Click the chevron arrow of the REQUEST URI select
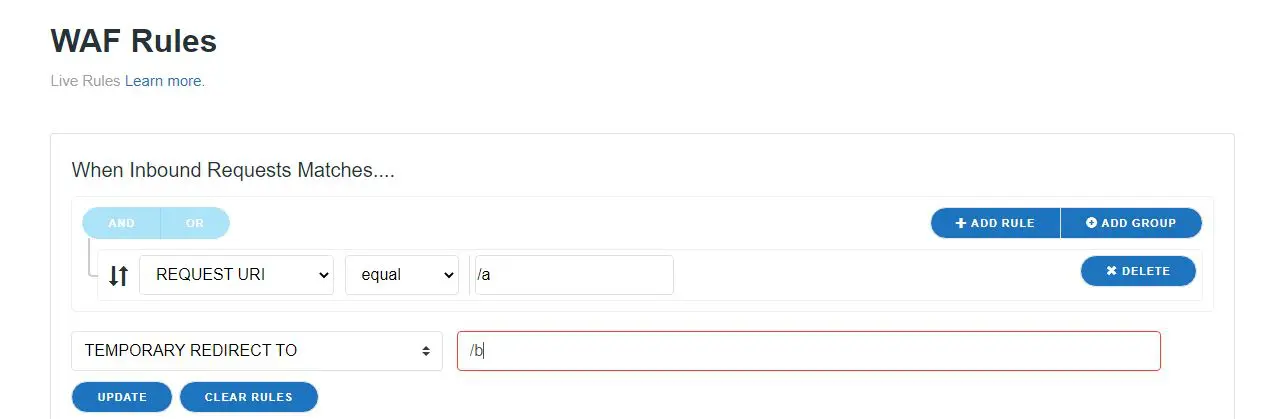The image size is (1288, 419). (323, 275)
